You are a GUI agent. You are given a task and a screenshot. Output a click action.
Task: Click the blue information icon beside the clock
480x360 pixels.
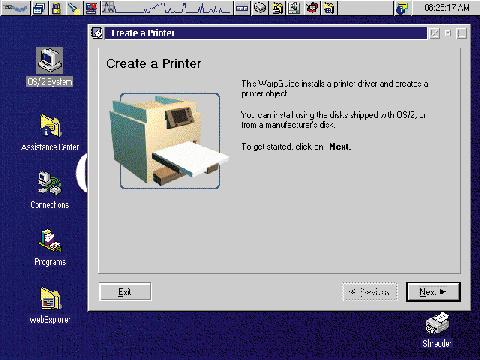pyautogui.click(x=402, y=8)
